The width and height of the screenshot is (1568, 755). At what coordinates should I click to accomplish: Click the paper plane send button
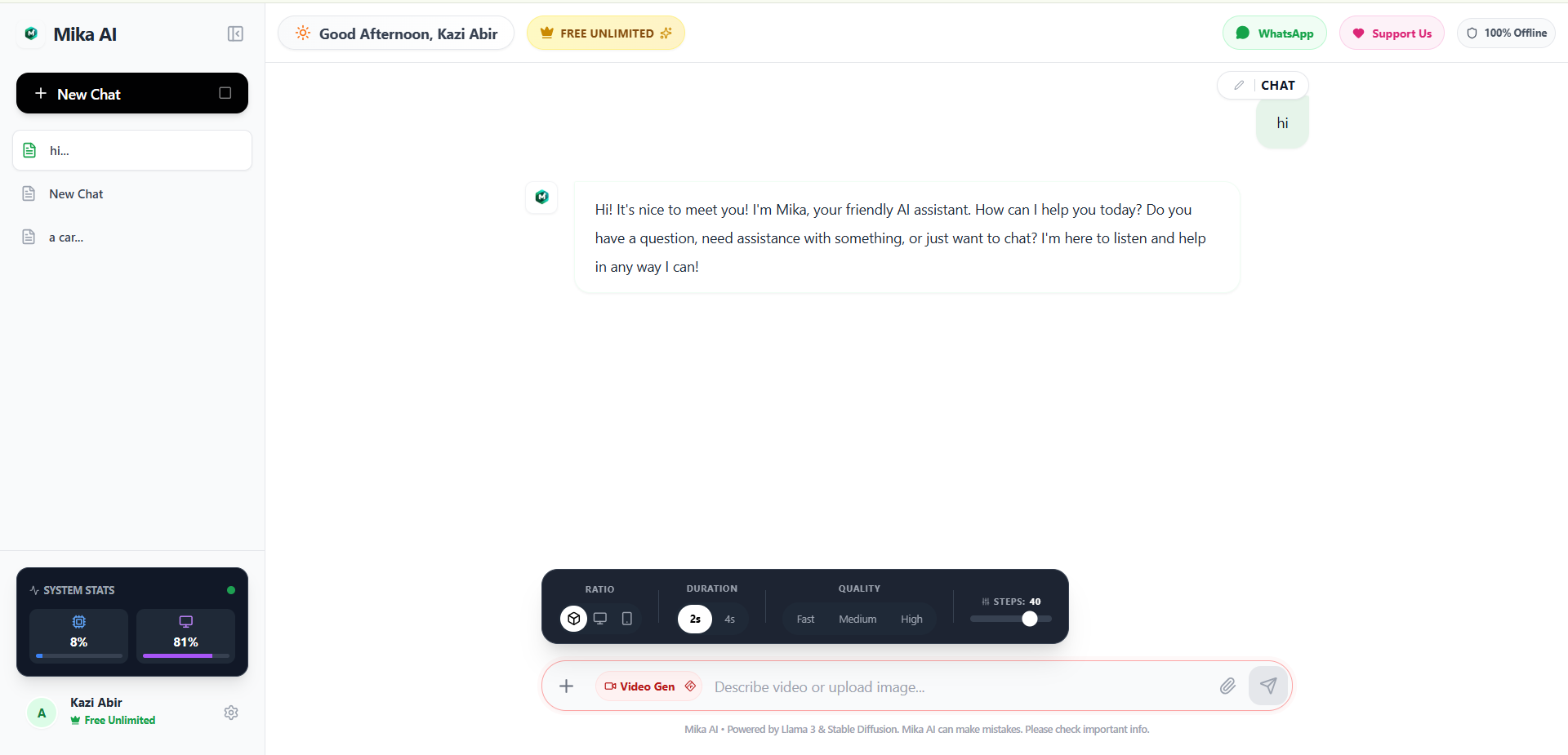click(1268, 686)
